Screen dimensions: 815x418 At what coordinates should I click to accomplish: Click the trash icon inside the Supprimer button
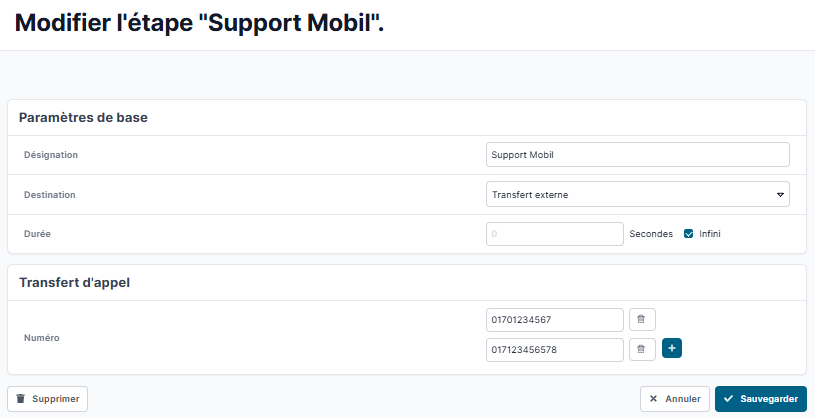21,399
